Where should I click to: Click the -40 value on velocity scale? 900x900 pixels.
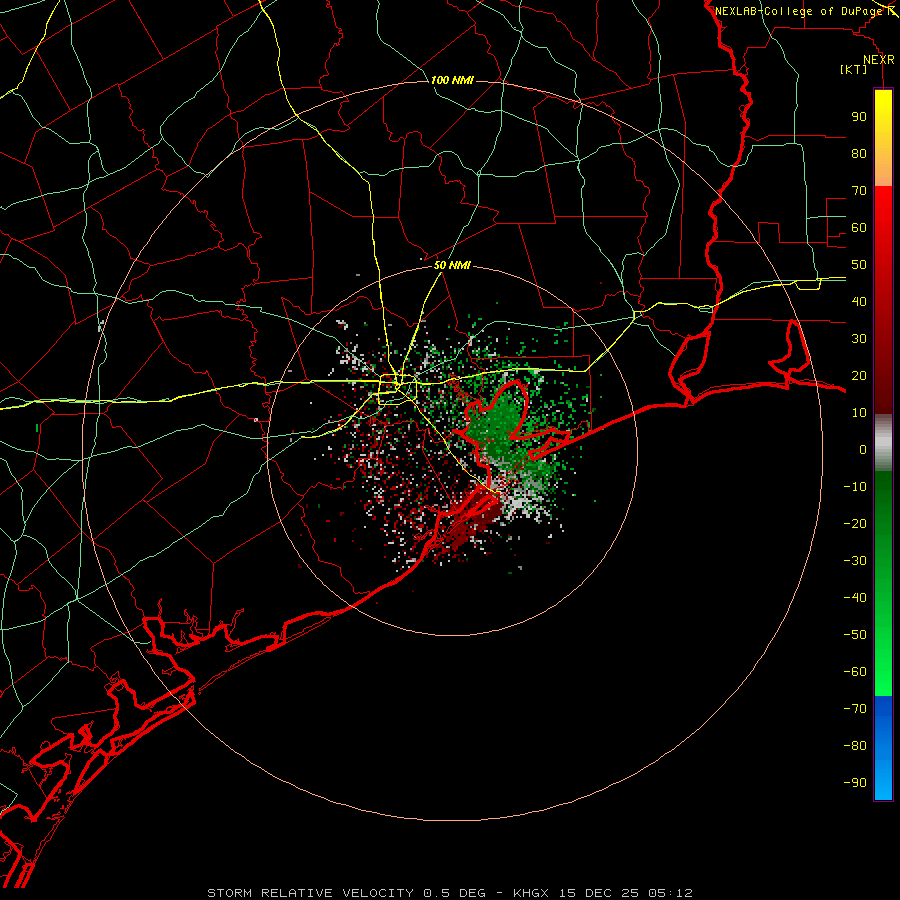[855, 598]
